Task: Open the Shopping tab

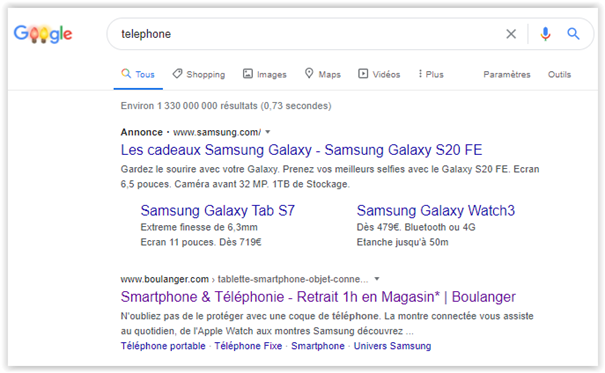Action: [199, 74]
